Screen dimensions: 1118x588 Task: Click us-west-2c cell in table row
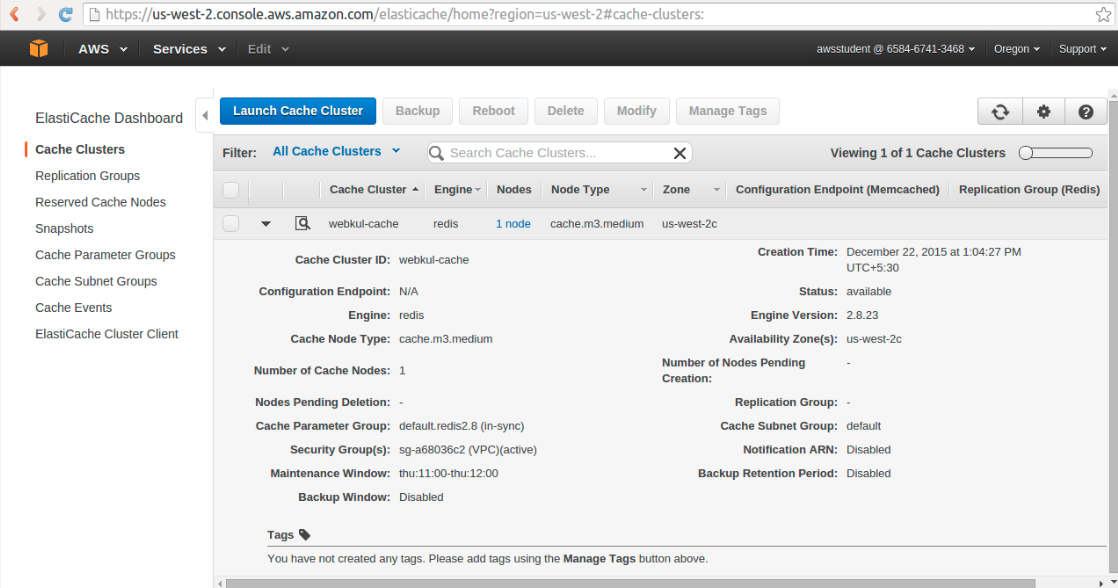[689, 224]
